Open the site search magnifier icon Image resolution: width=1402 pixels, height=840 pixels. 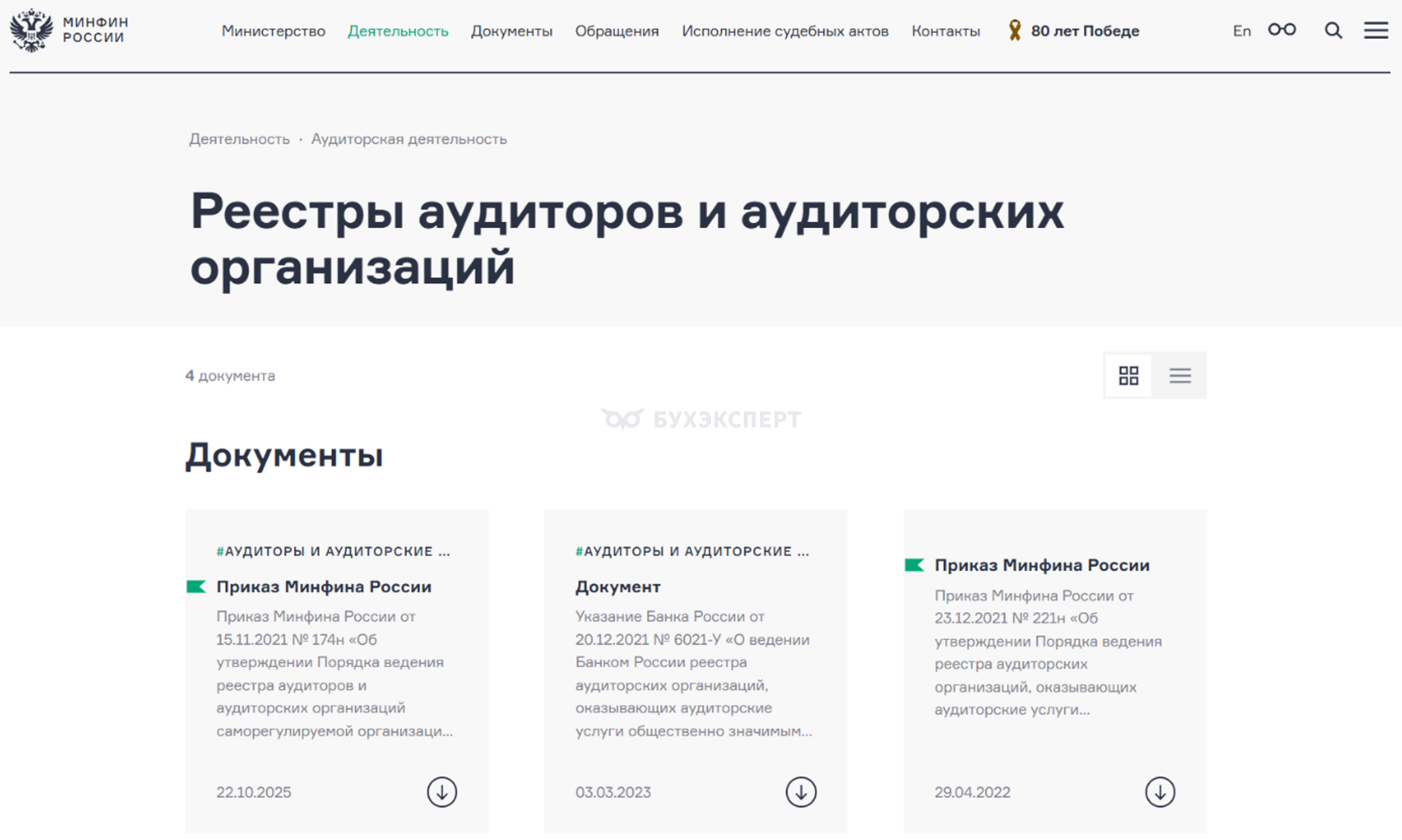point(1332,30)
